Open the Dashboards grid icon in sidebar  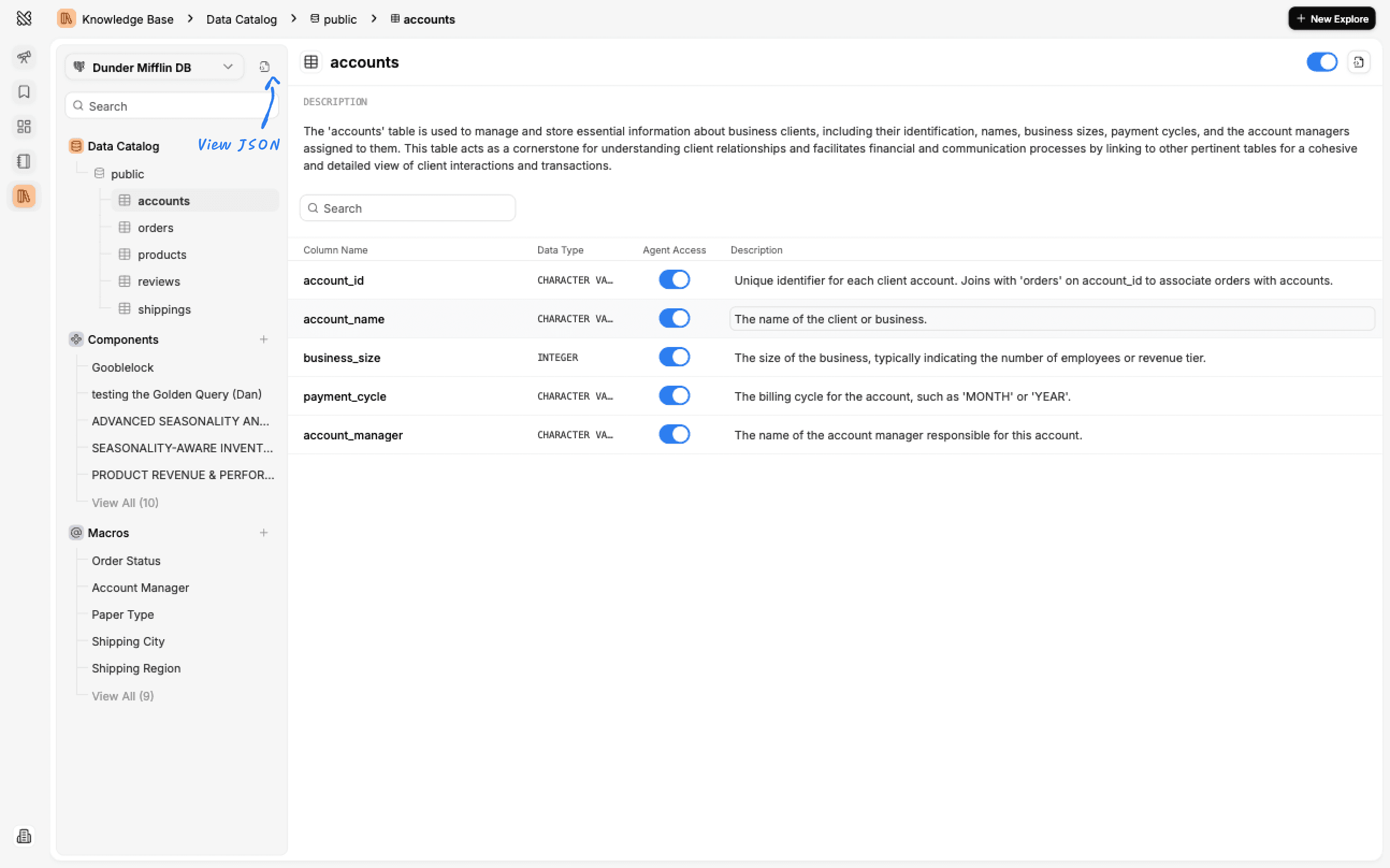[24, 127]
